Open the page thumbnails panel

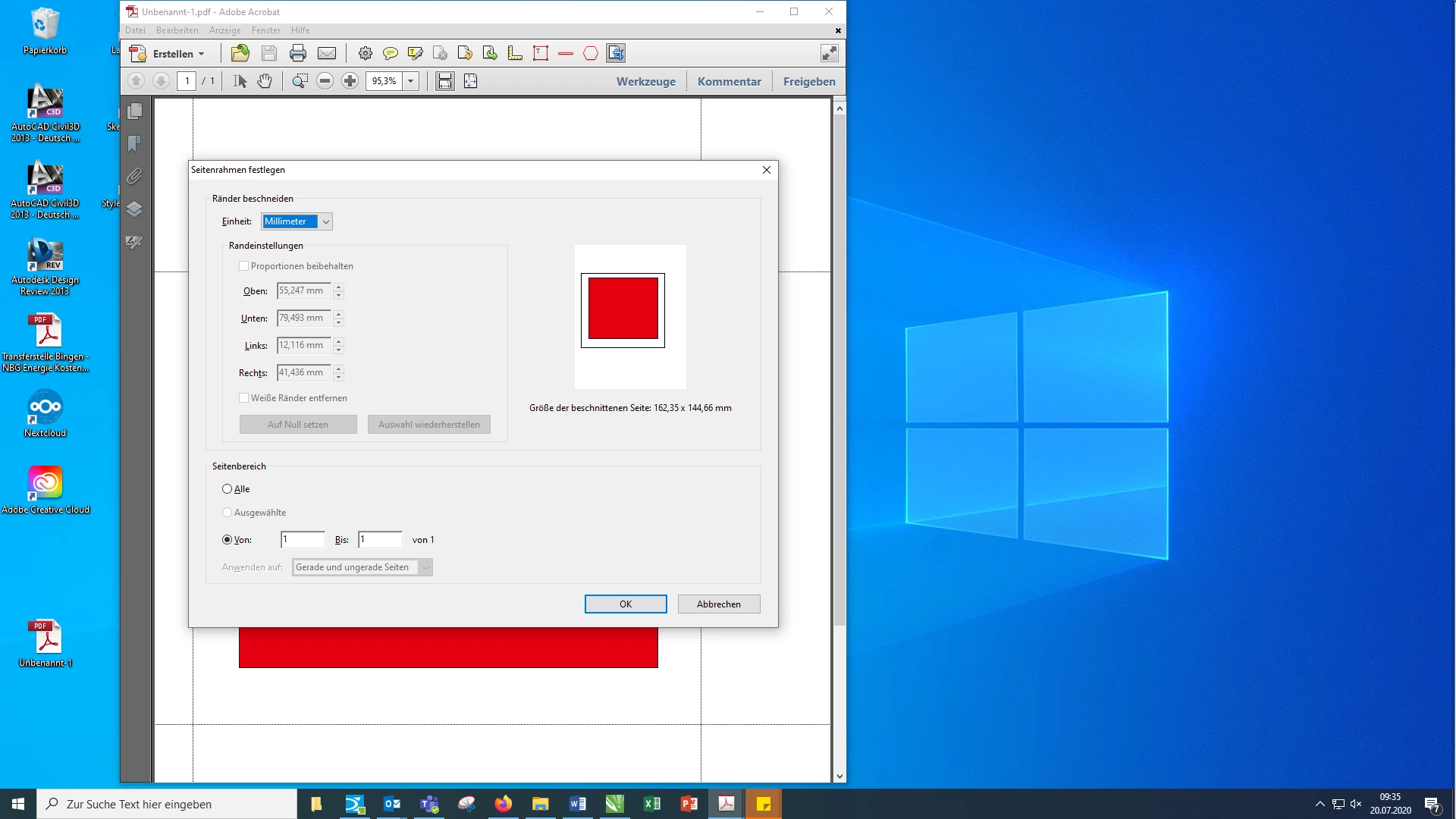click(134, 111)
